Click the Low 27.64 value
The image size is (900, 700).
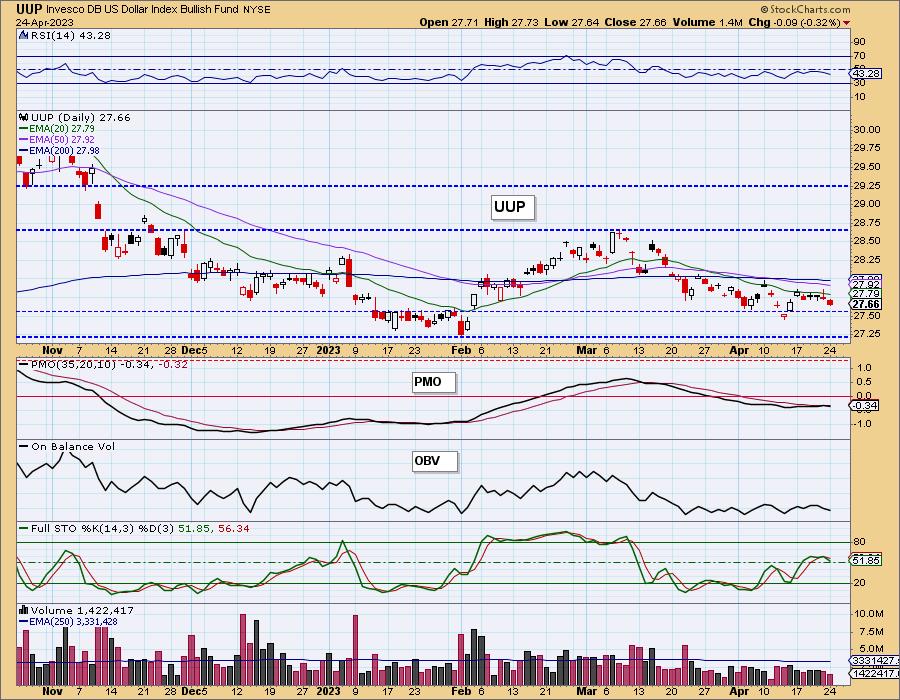pyautogui.click(x=572, y=22)
